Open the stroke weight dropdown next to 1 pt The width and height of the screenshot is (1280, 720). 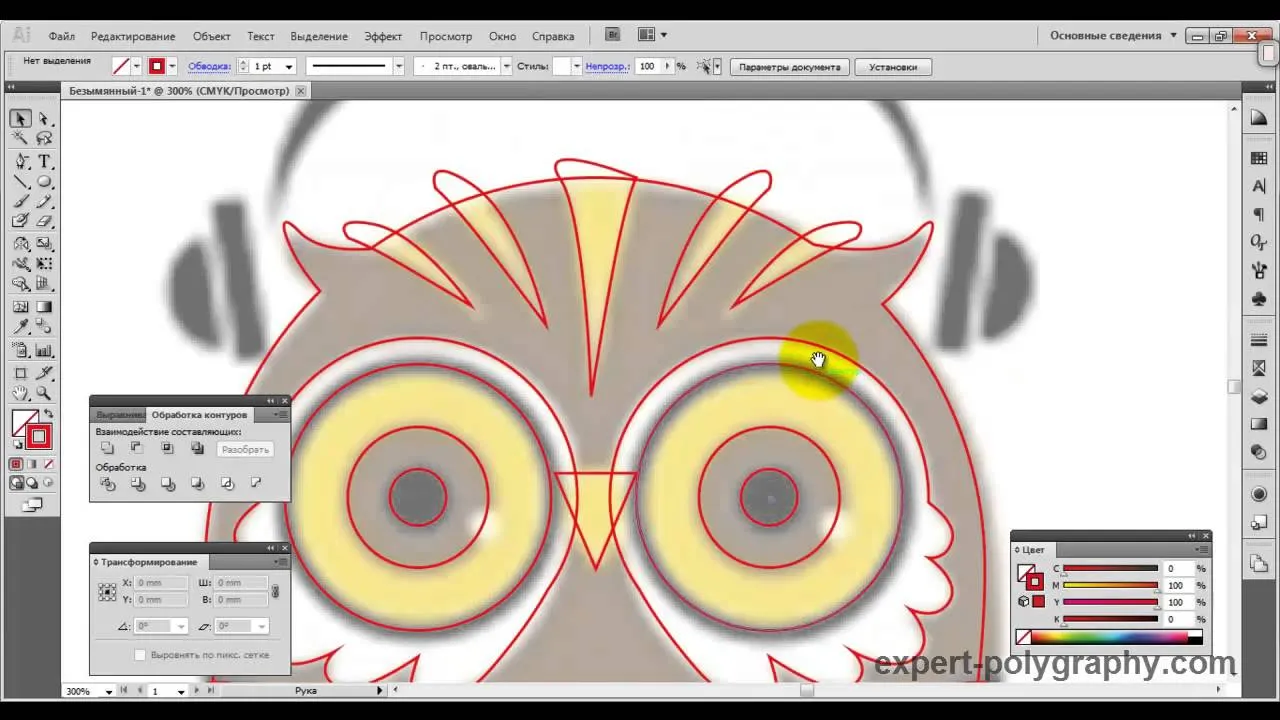coord(289,67)
